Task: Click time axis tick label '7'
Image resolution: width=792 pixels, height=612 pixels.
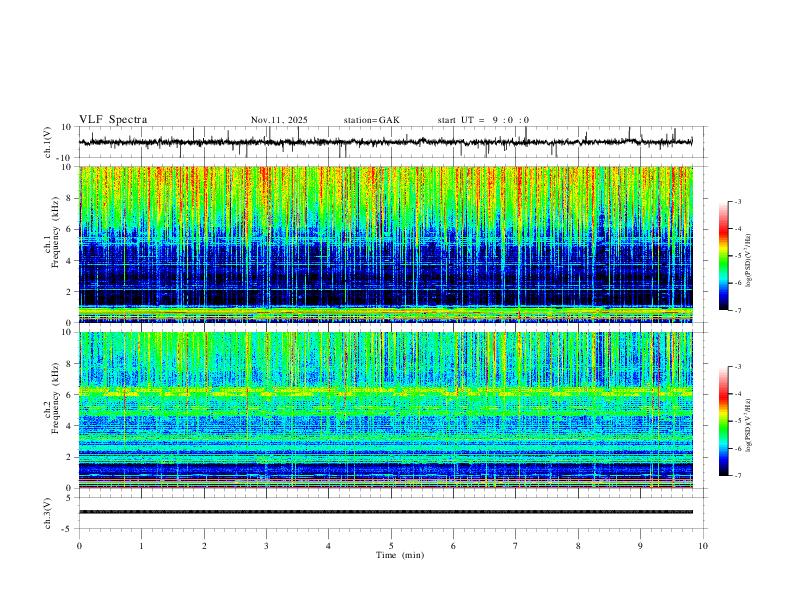Action: pyautogui.click(x=516, y=546)
